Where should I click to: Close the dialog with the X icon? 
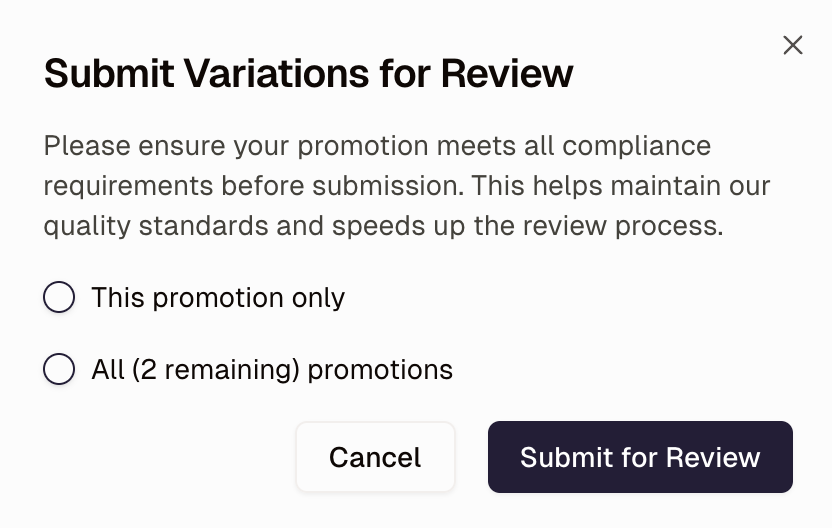[793, 45]
